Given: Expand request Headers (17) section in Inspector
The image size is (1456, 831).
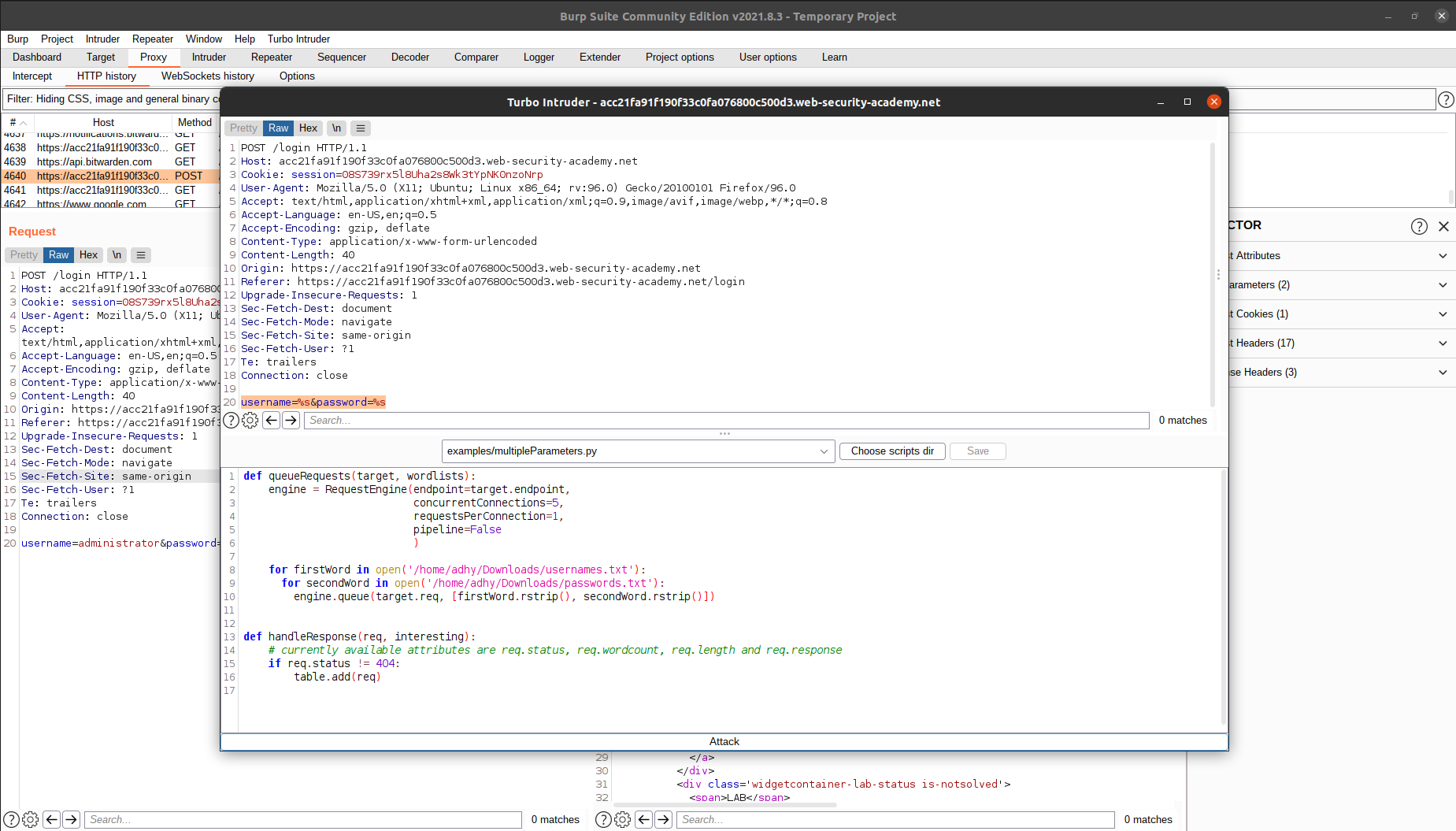Looking at the screenshot, I should 1342,343.
